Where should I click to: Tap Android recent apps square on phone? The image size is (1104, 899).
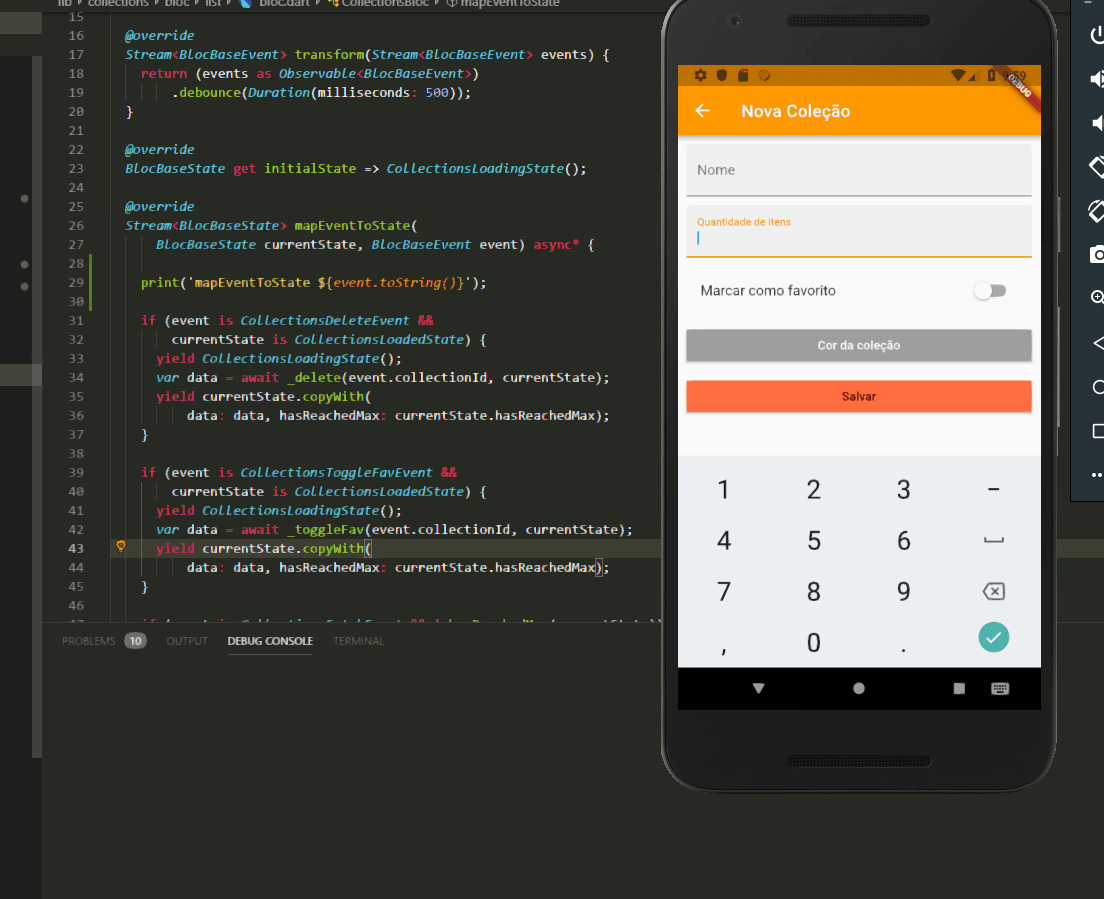coord(959,689)
